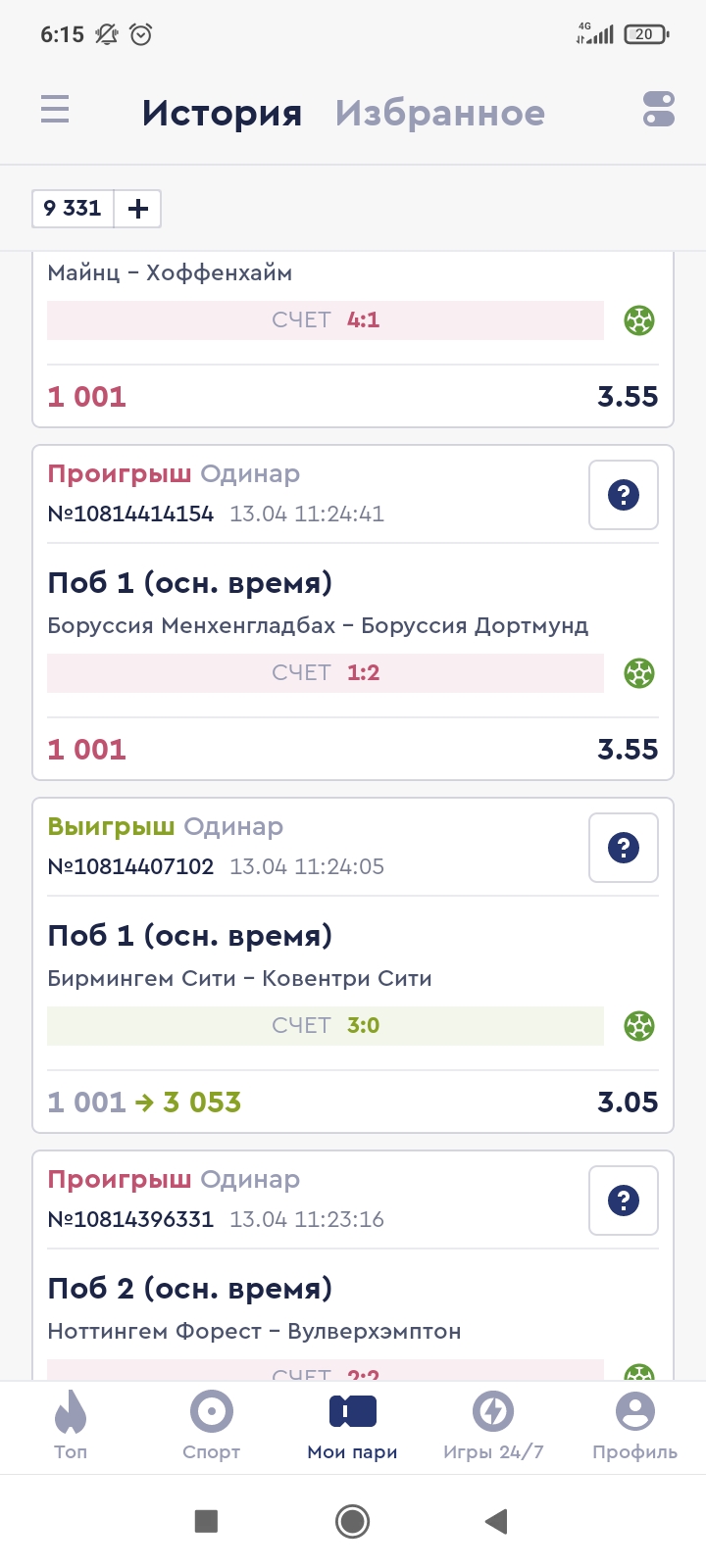Toggle the view switch icon top right
Viewport: 706px width, 1568px height.
click(x=659, y=109)
